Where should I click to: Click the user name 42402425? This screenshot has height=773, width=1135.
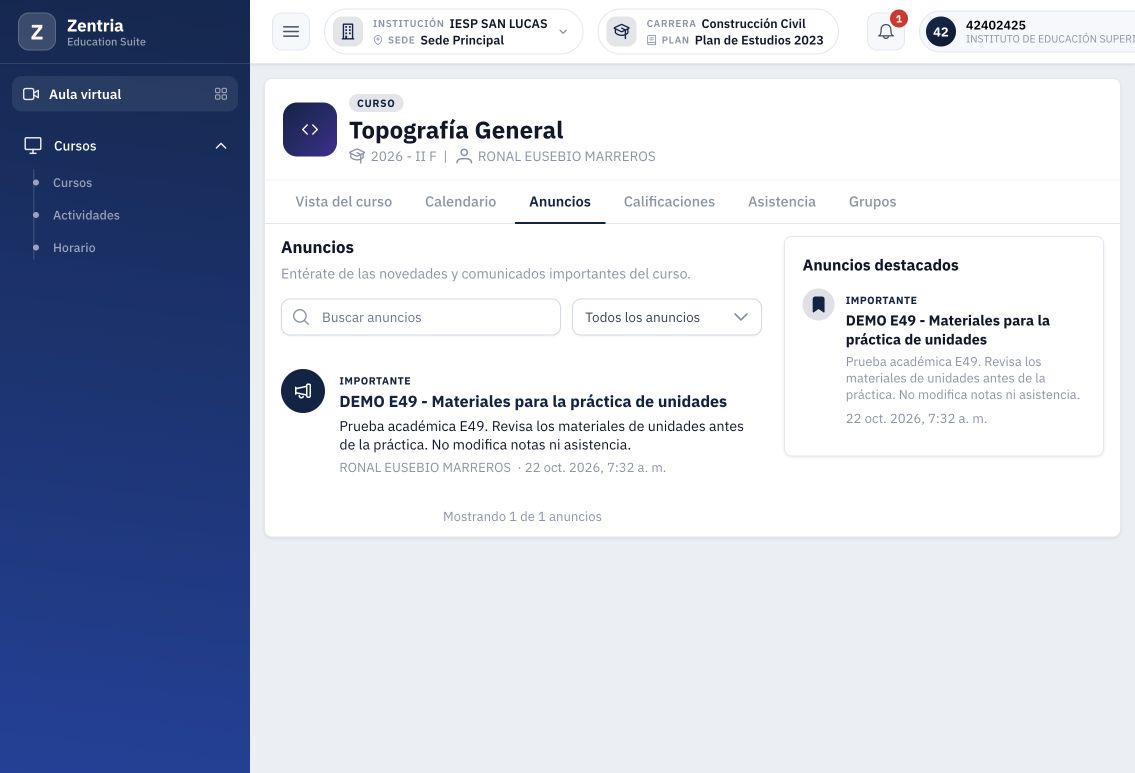995,25
